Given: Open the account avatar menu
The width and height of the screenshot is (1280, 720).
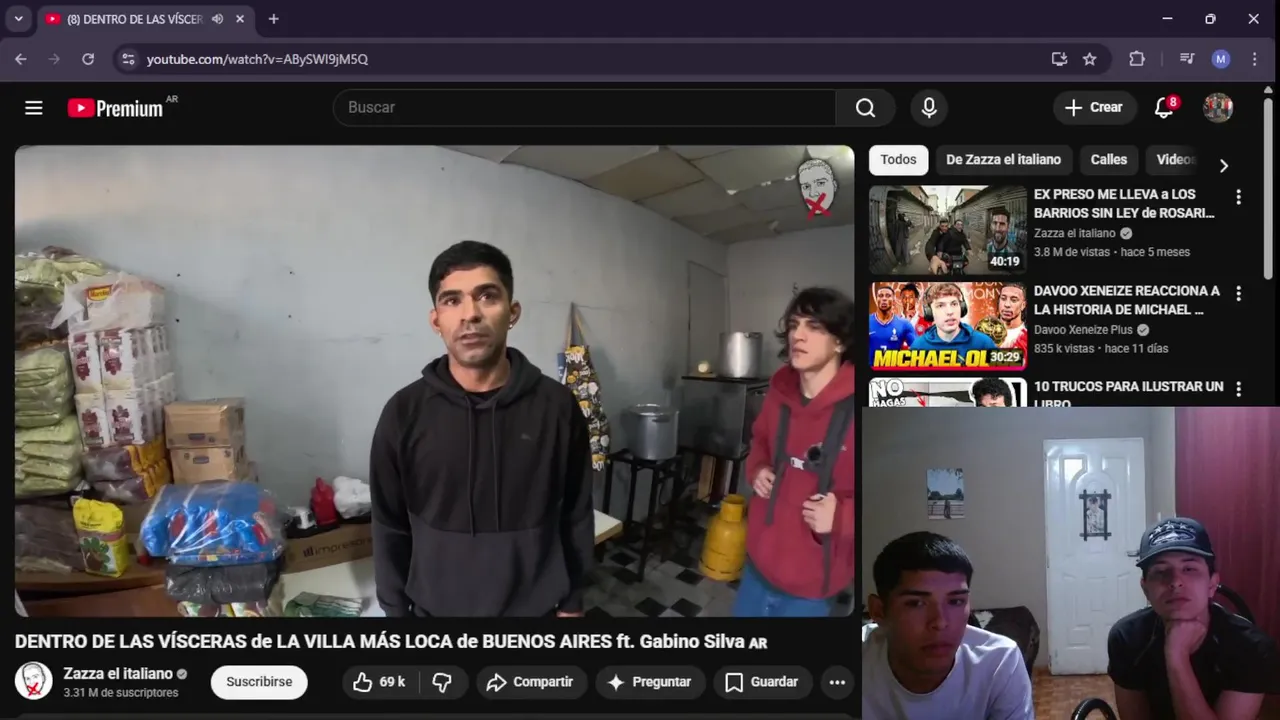Looking at the screenshot, I should coord(1218,108).
